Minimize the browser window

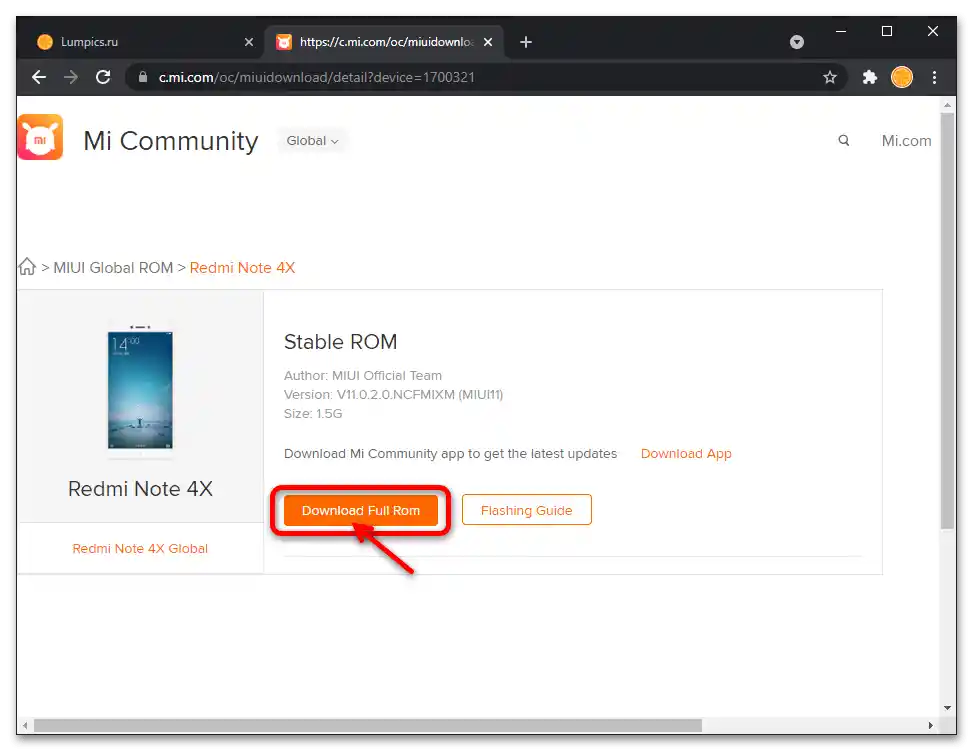pos(841,31)
